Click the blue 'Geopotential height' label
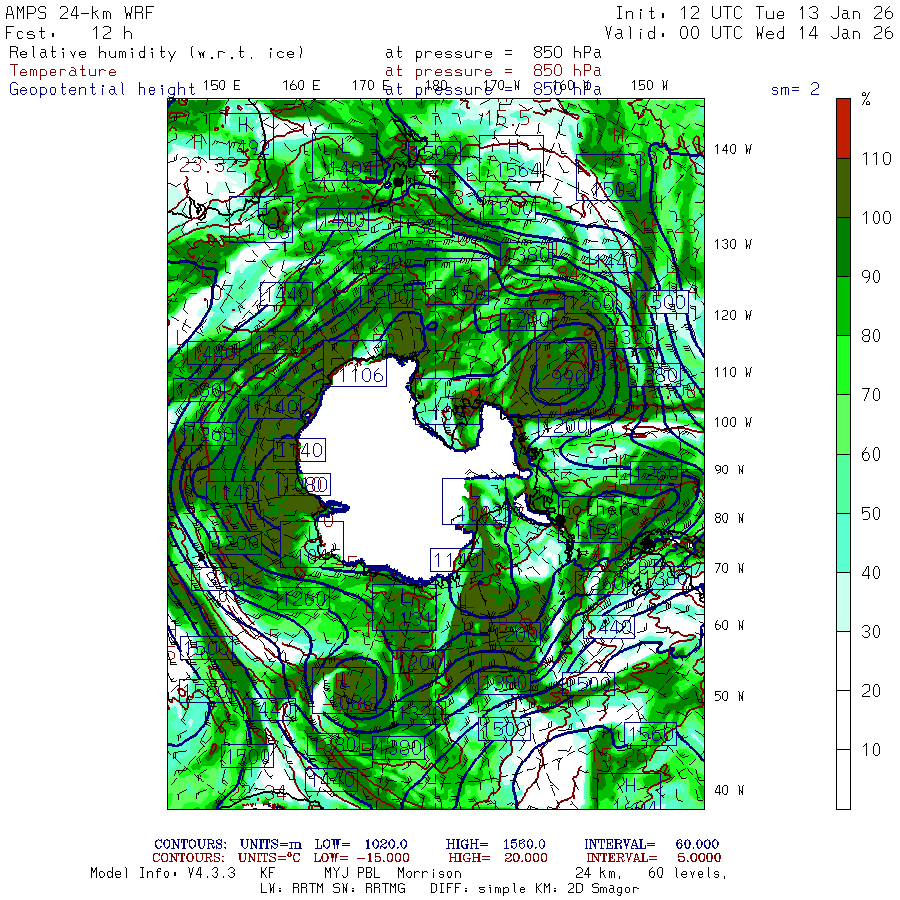This screenshot has width=900, height=900. click(102, 90)
